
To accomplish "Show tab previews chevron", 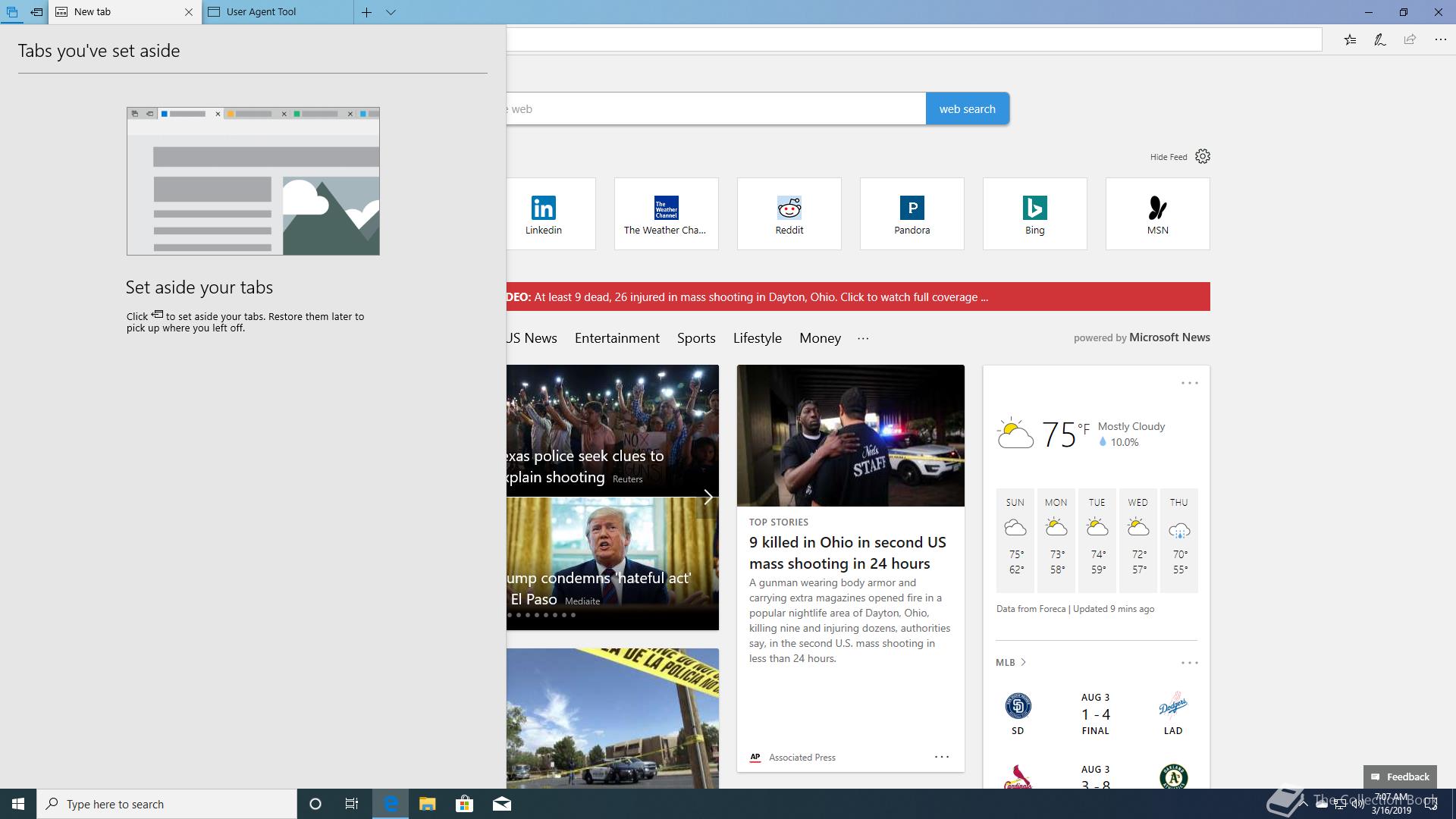I will (391, 12).
